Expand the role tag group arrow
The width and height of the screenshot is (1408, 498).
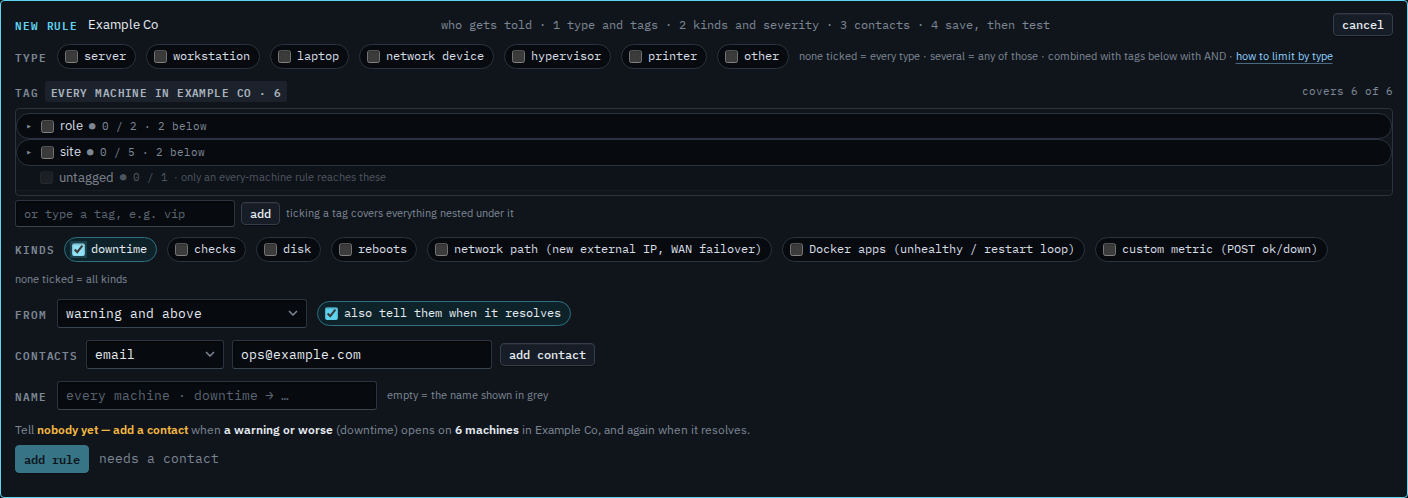[x=29, y=126]
